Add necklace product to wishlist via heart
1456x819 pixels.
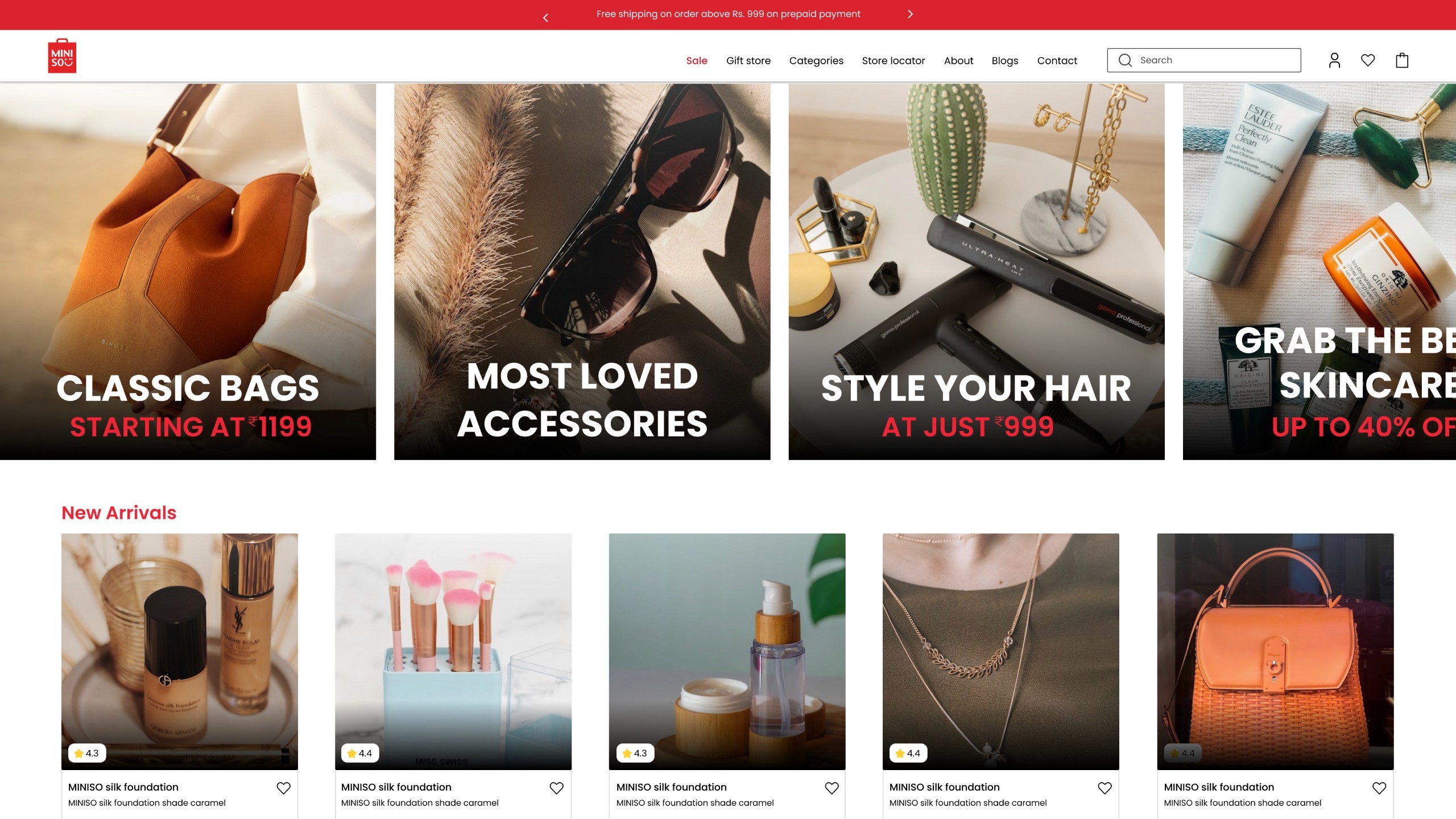(x=1105, y=788)
